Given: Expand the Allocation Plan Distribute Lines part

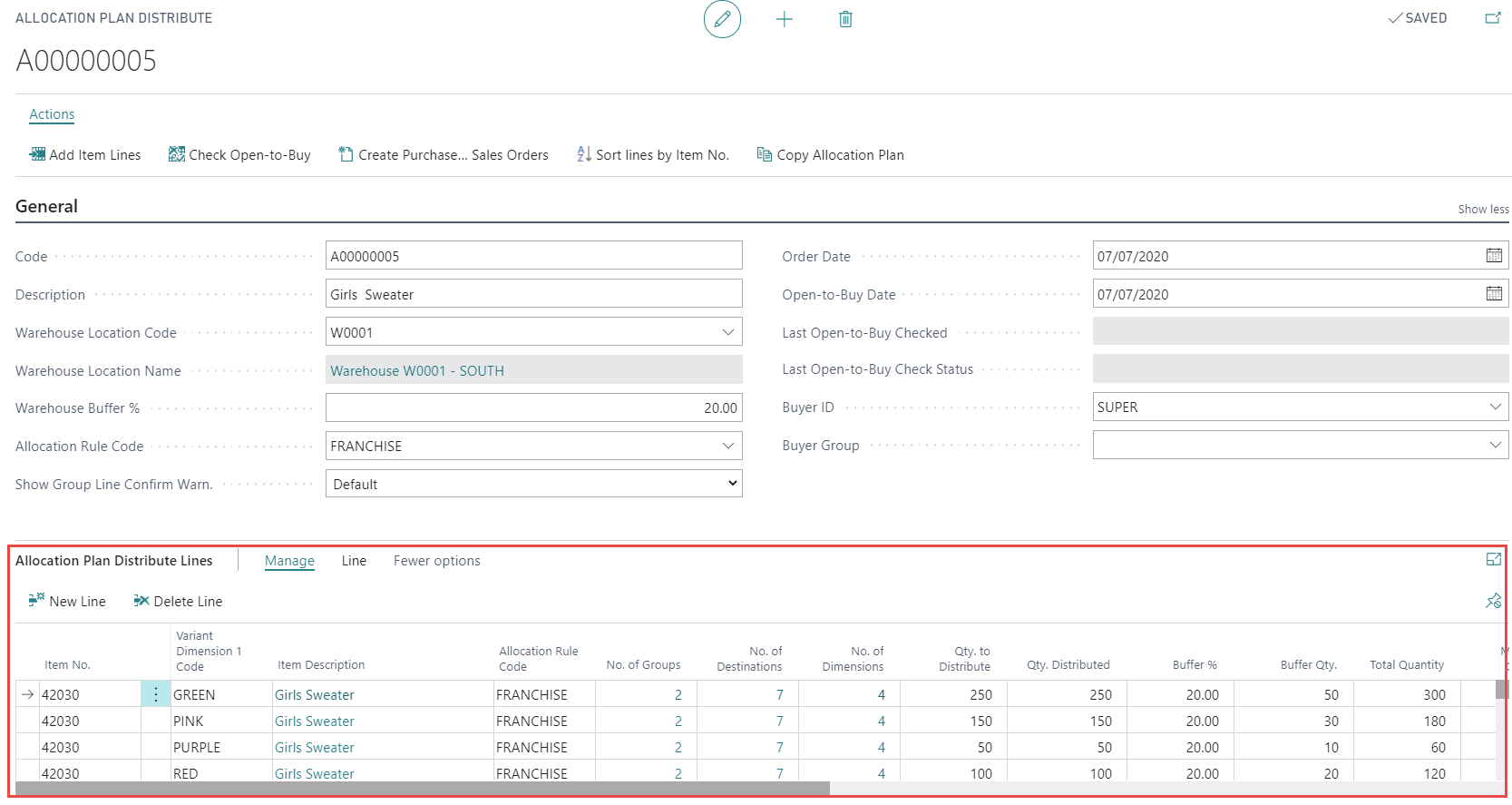Looking at the screenshot, I should click(x=1493, y=560).
